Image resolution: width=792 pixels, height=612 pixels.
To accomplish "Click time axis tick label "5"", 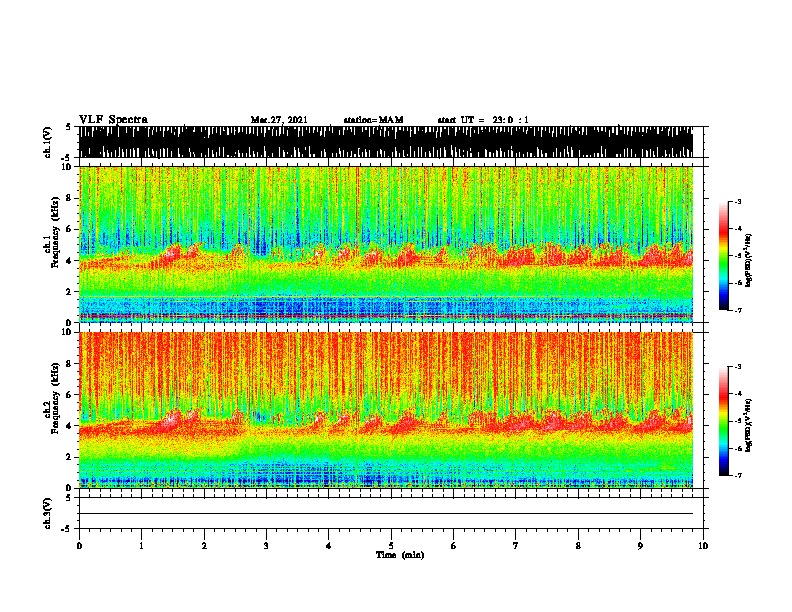I will [x=391, y=546].
